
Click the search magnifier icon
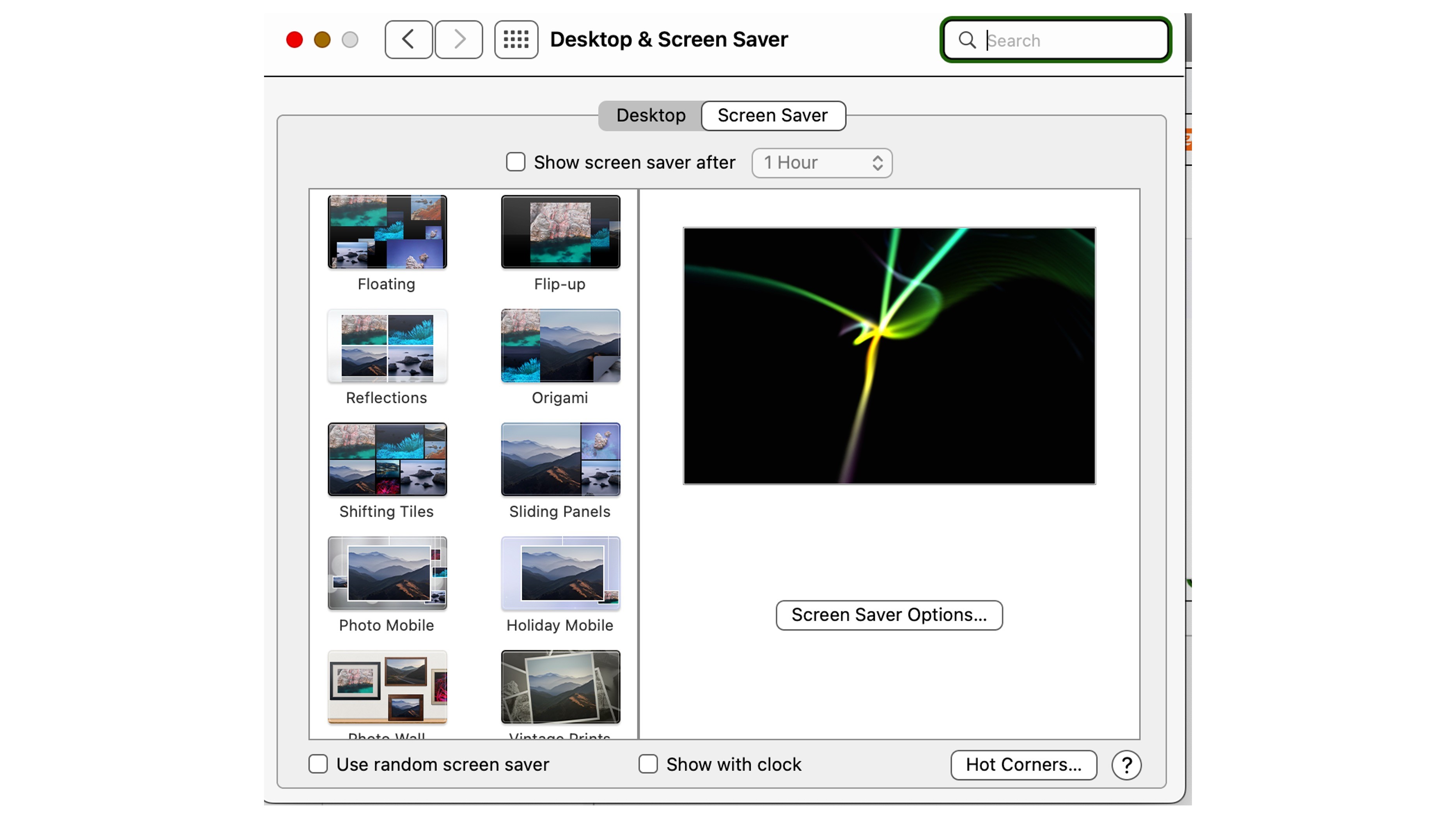point(967,40)
